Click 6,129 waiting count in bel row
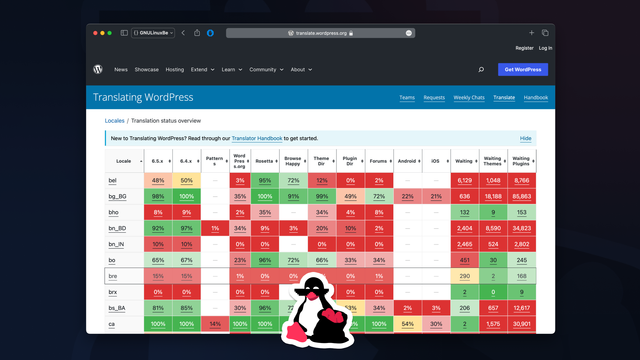640x360 pixels. point(464,180)
